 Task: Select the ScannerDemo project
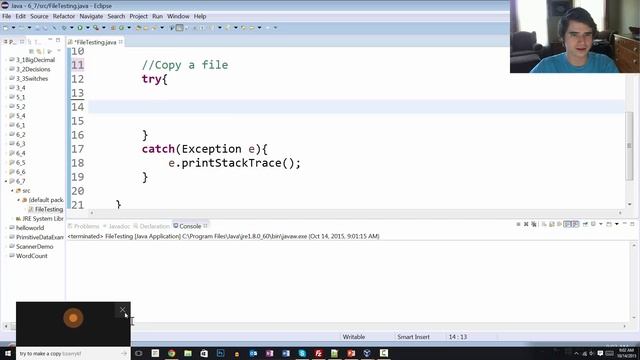pos(31,247)
